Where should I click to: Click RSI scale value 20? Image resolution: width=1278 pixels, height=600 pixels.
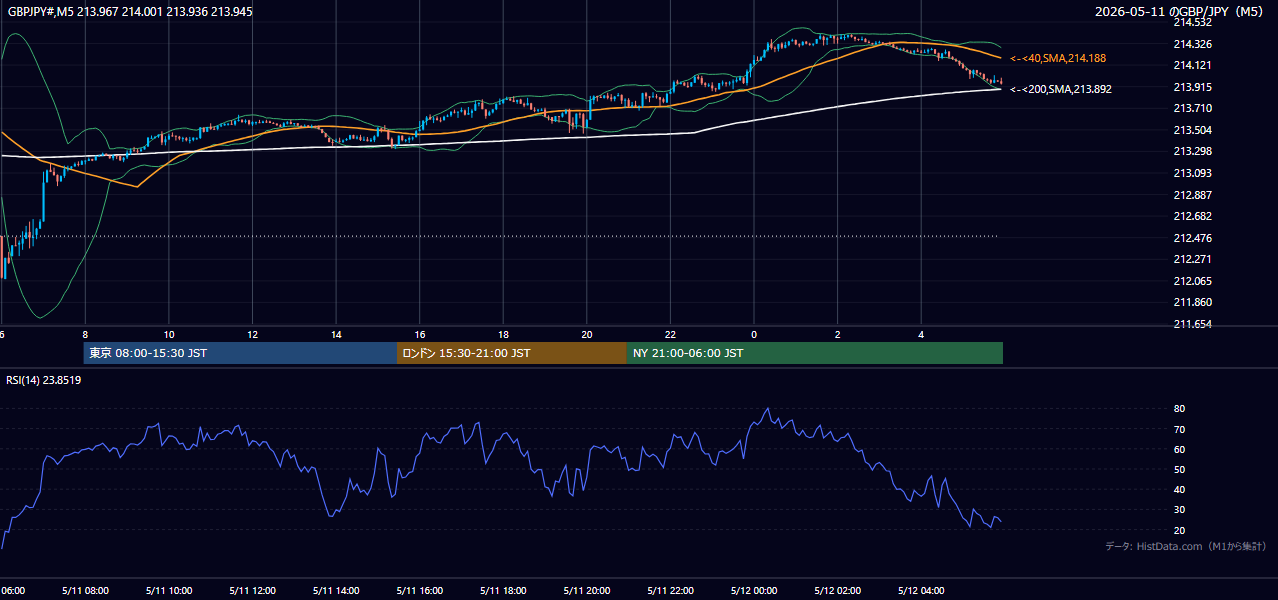(x=1179, y=530)
